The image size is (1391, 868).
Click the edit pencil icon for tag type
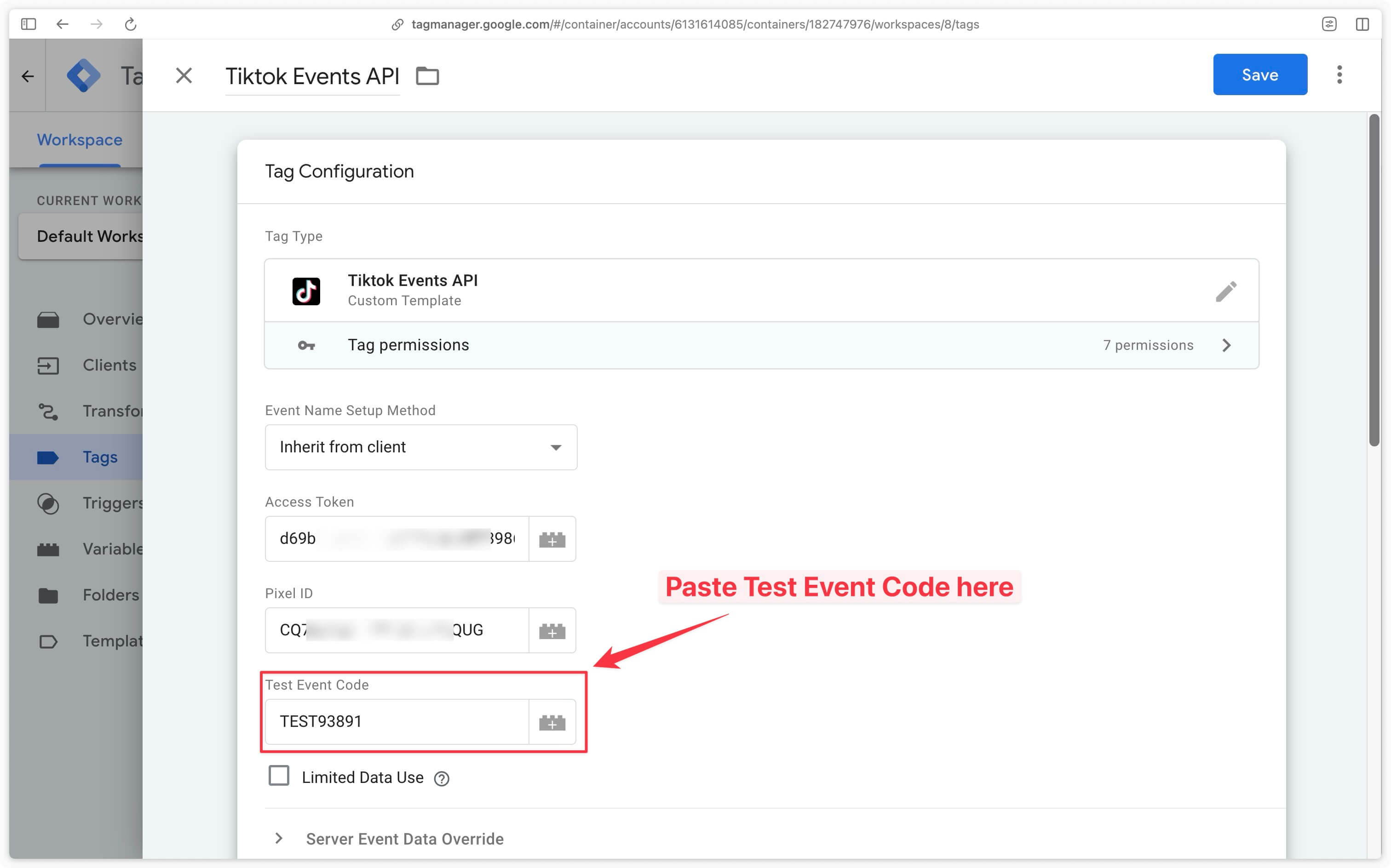(1225, 291)
